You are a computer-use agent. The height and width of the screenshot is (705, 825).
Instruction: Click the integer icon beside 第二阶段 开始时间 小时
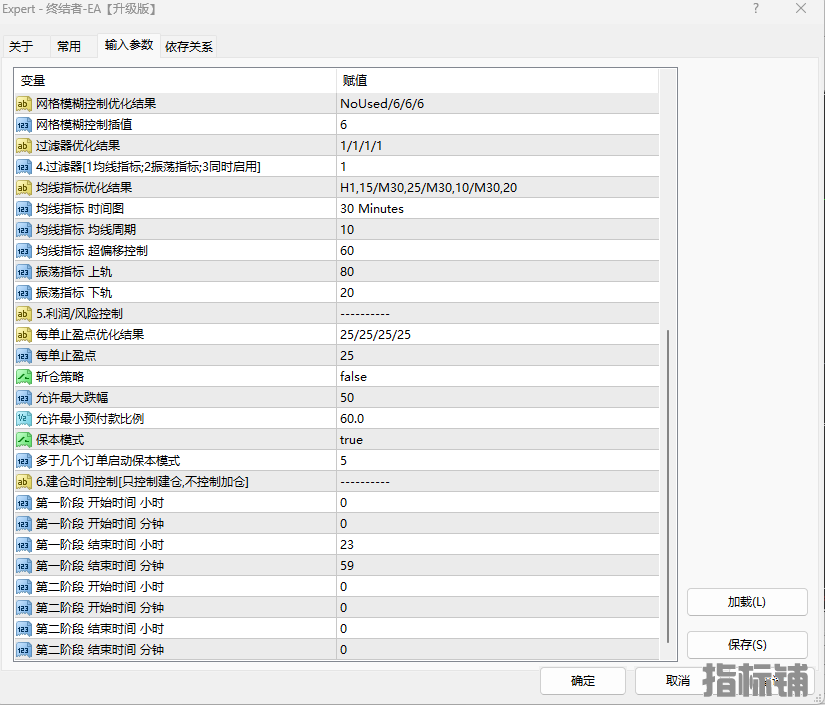tap(24, 587)
